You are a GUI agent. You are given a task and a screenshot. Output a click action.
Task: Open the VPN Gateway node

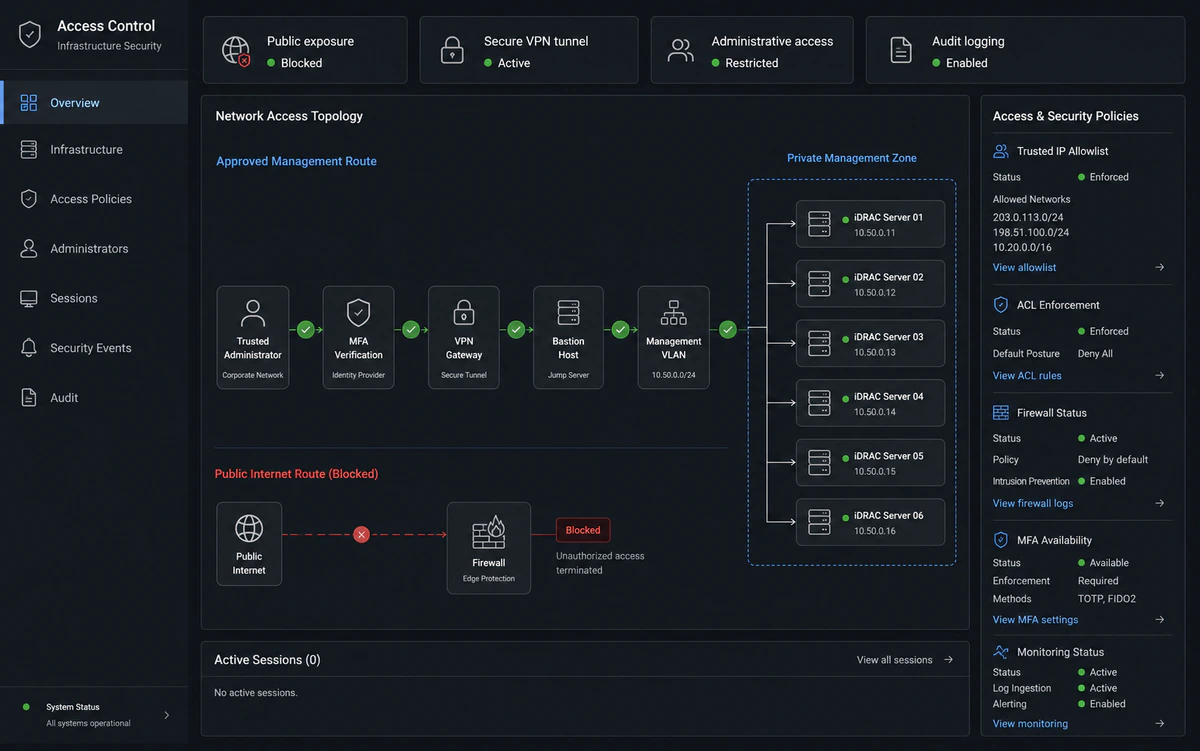click(x=464, y=337)
